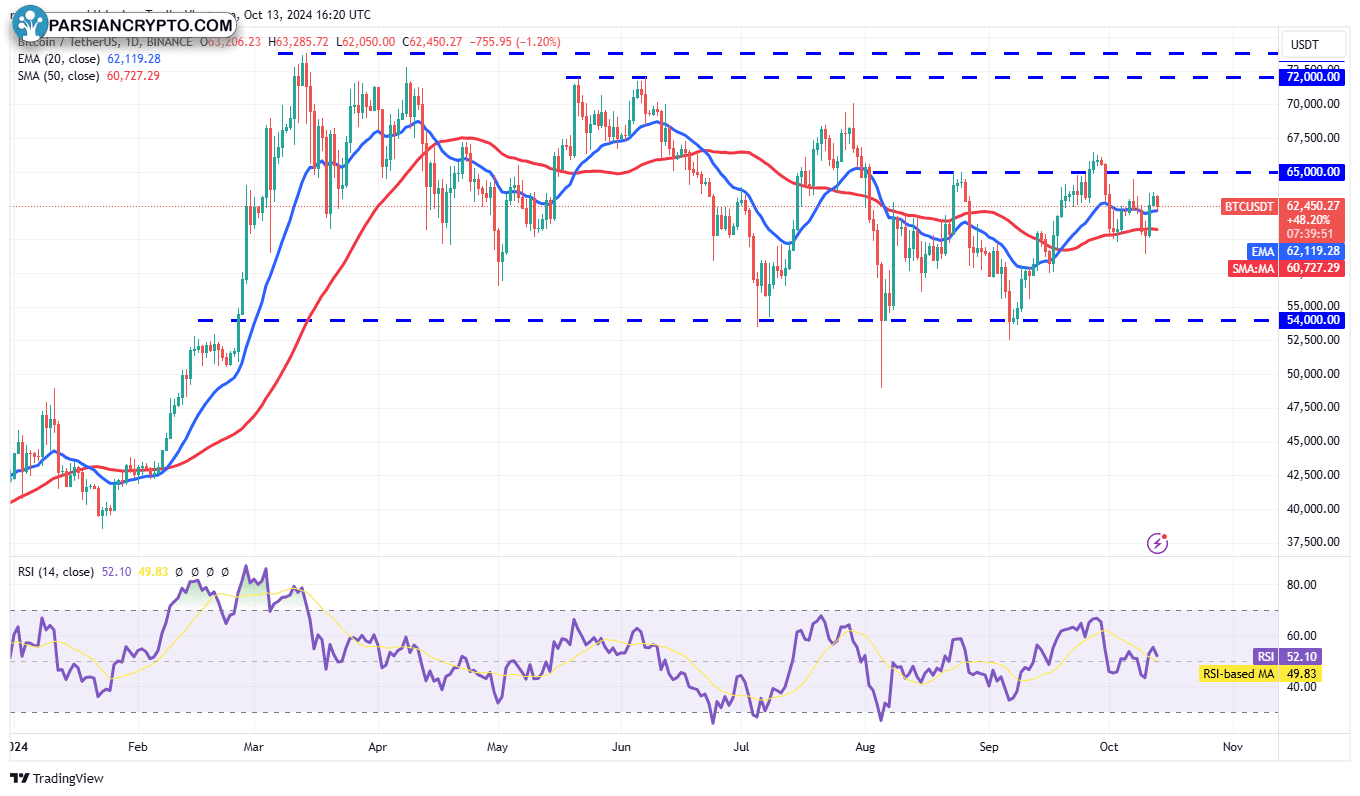Click the change −755.95 (−1.20%) in header

click(514, 42)
